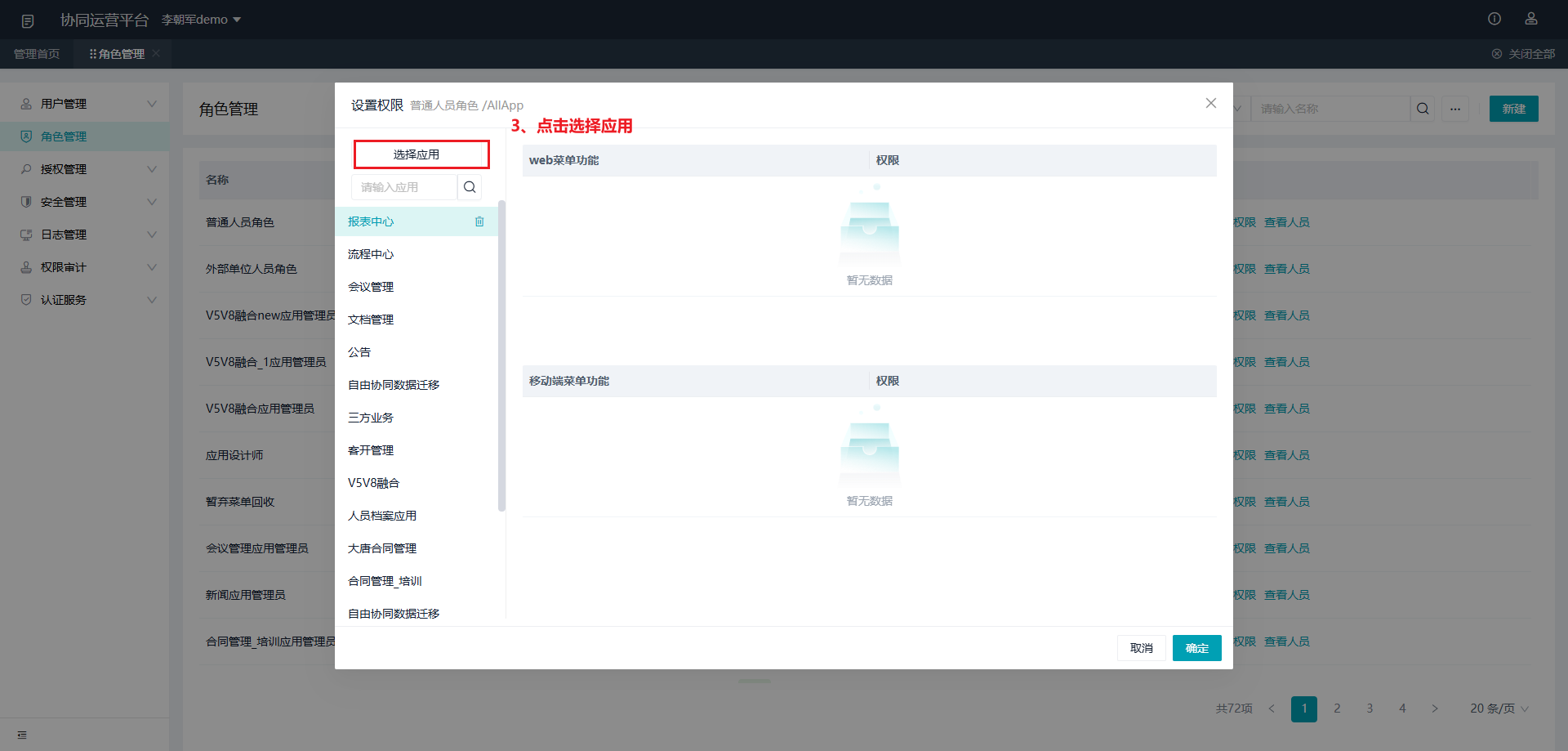Select 报表中心 in the app list
This screenshot has height=751, width=1568.
tap(416, 221)
